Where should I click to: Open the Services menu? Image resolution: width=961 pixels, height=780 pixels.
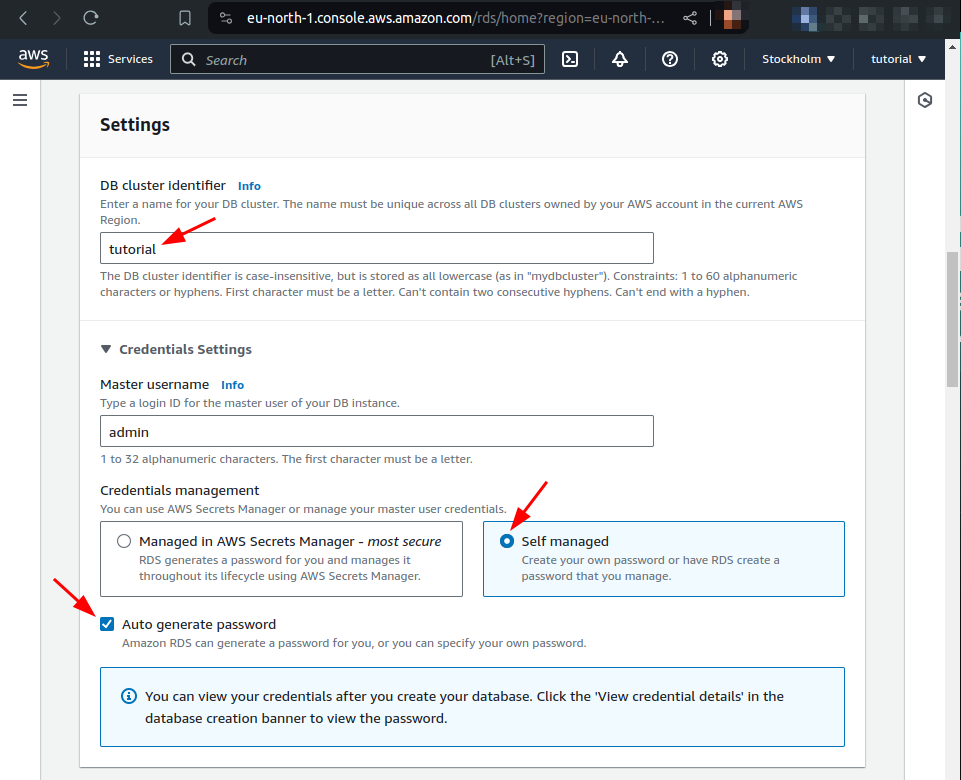pos(117,59)
